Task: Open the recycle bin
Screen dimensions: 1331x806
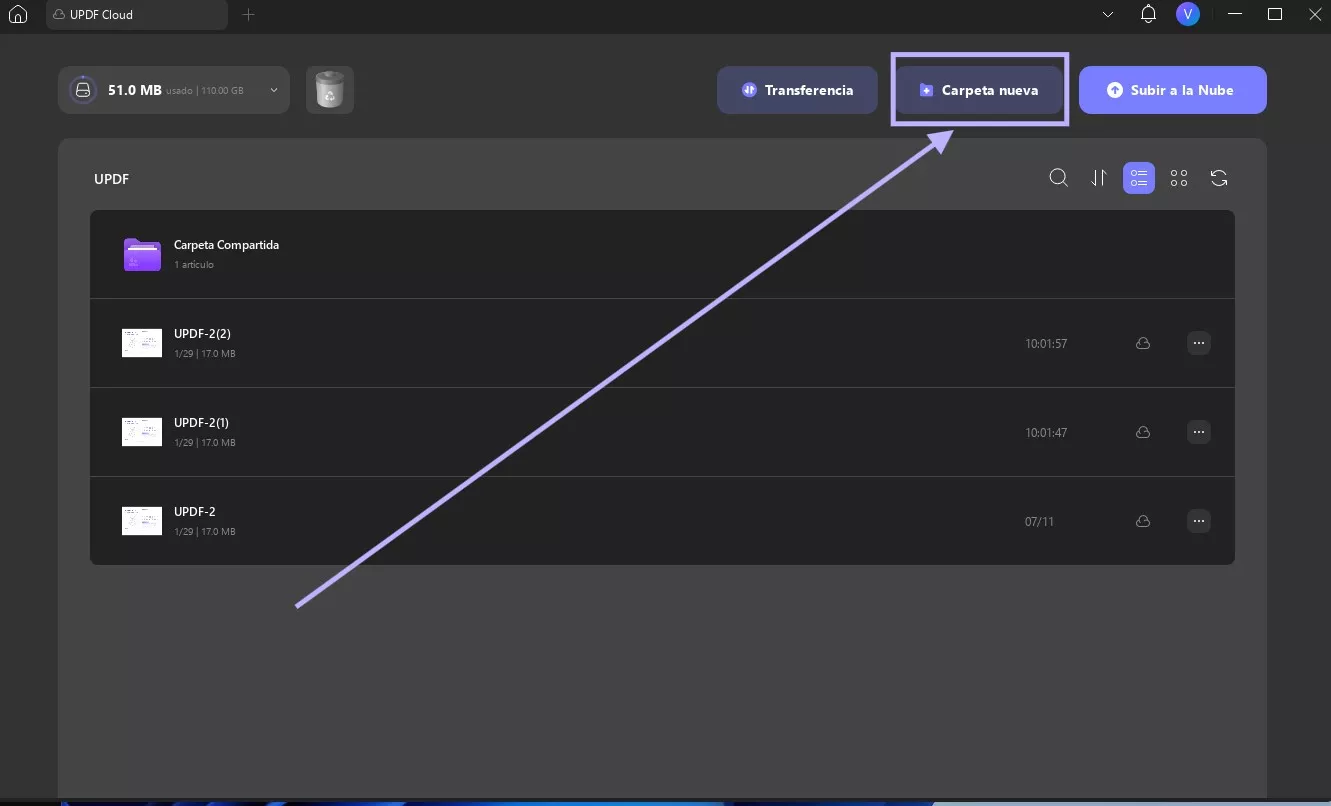Action: coord(330,90)
